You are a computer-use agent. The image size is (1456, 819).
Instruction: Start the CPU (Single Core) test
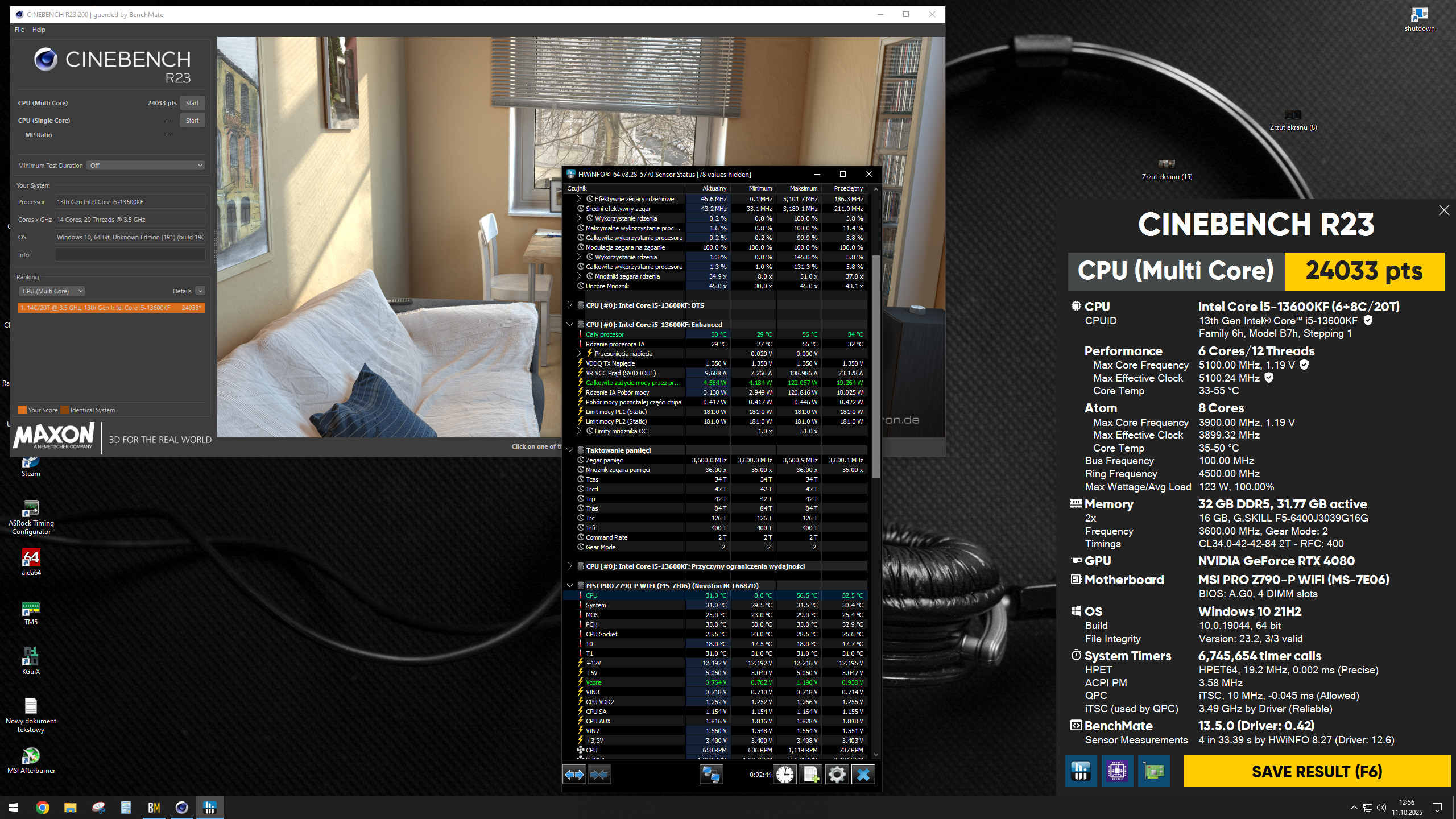[192, 121]
